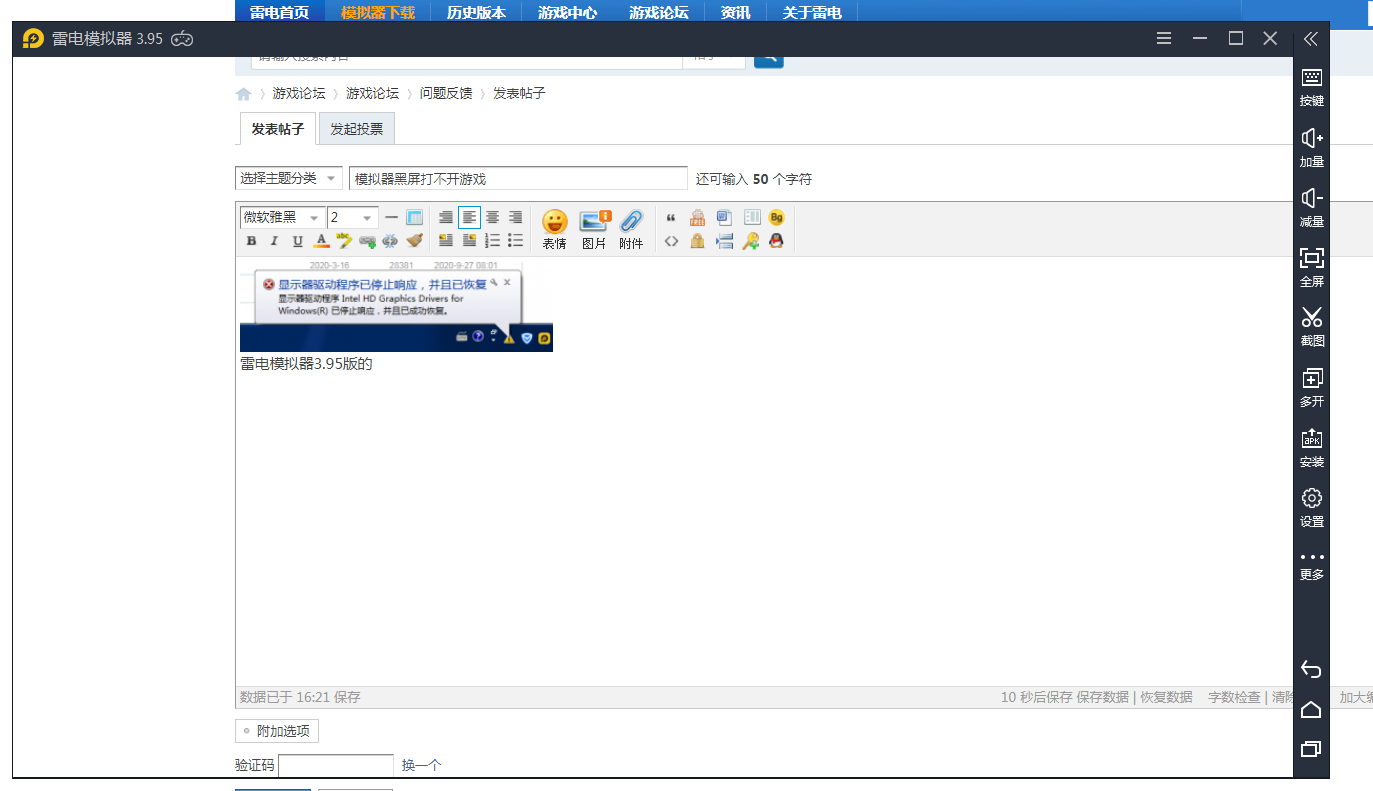Click the 截图 screenshot scissors icon
The image size is (1373, 791).
pyautogui.click(x=1311, y=326)
